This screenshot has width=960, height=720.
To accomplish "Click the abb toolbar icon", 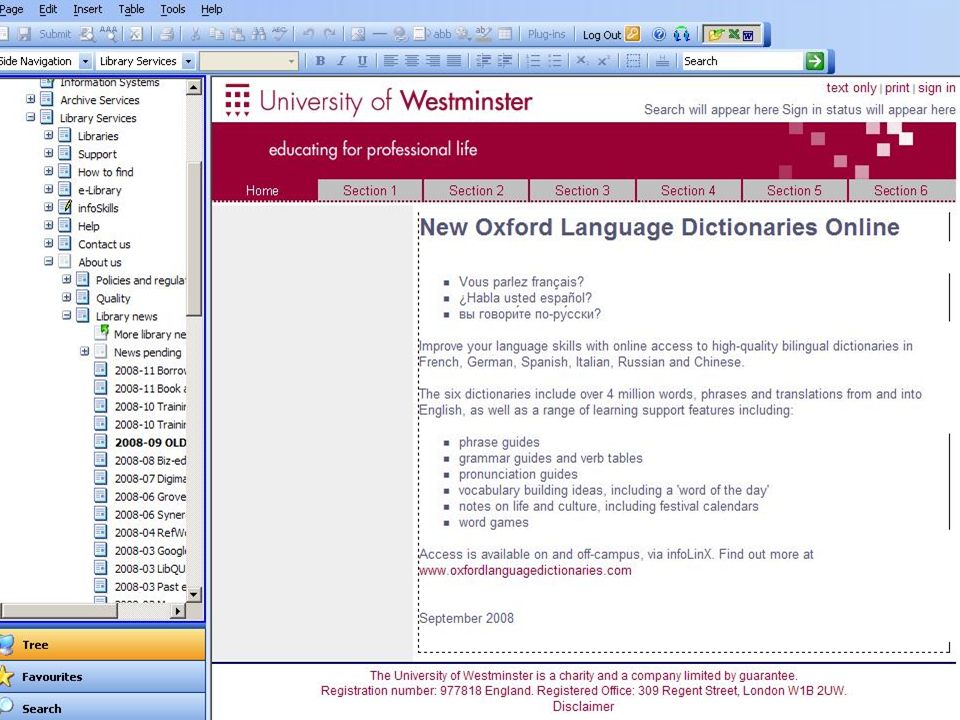I will click(x=442, y=34).
